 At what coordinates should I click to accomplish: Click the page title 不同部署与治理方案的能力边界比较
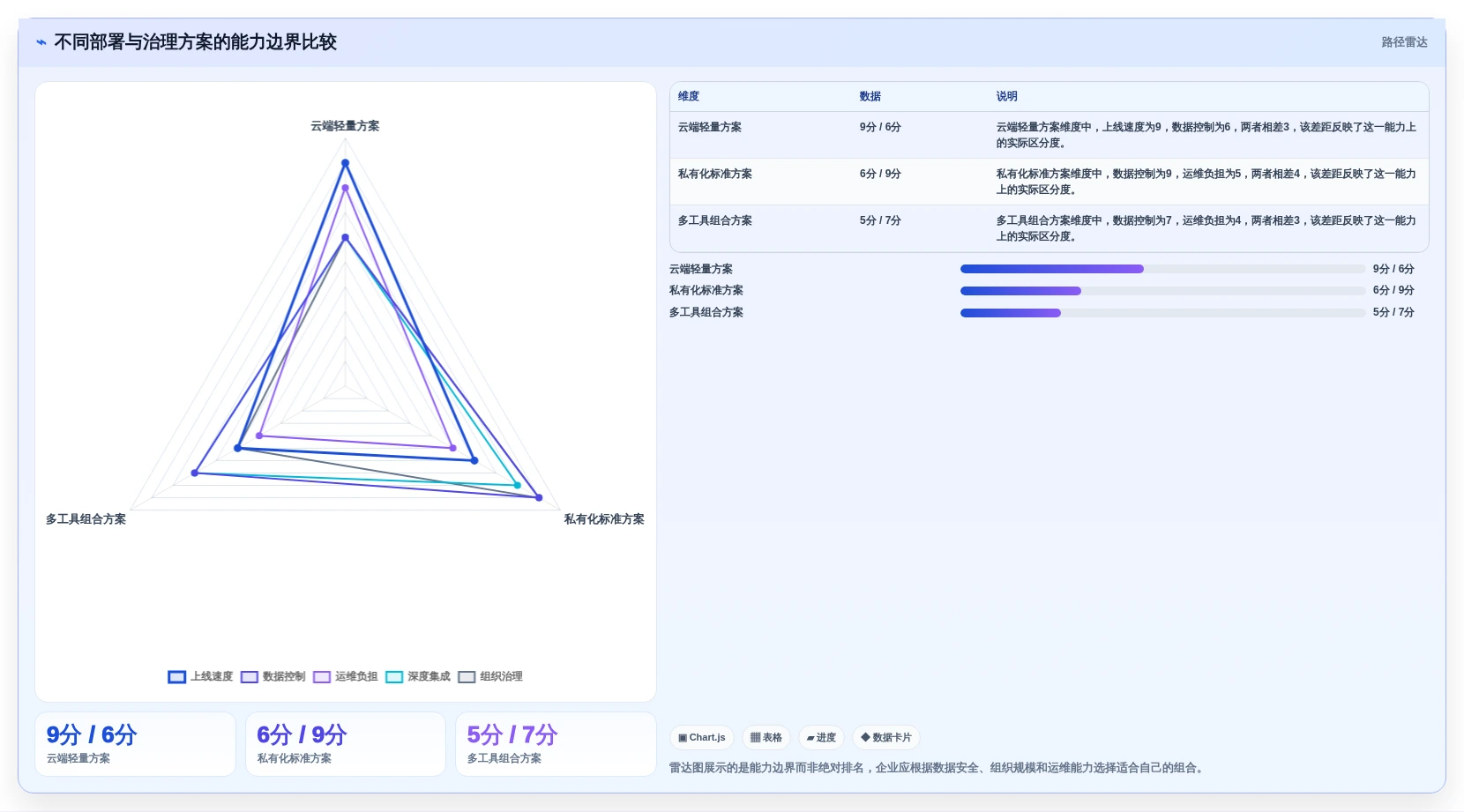(195, 42)
